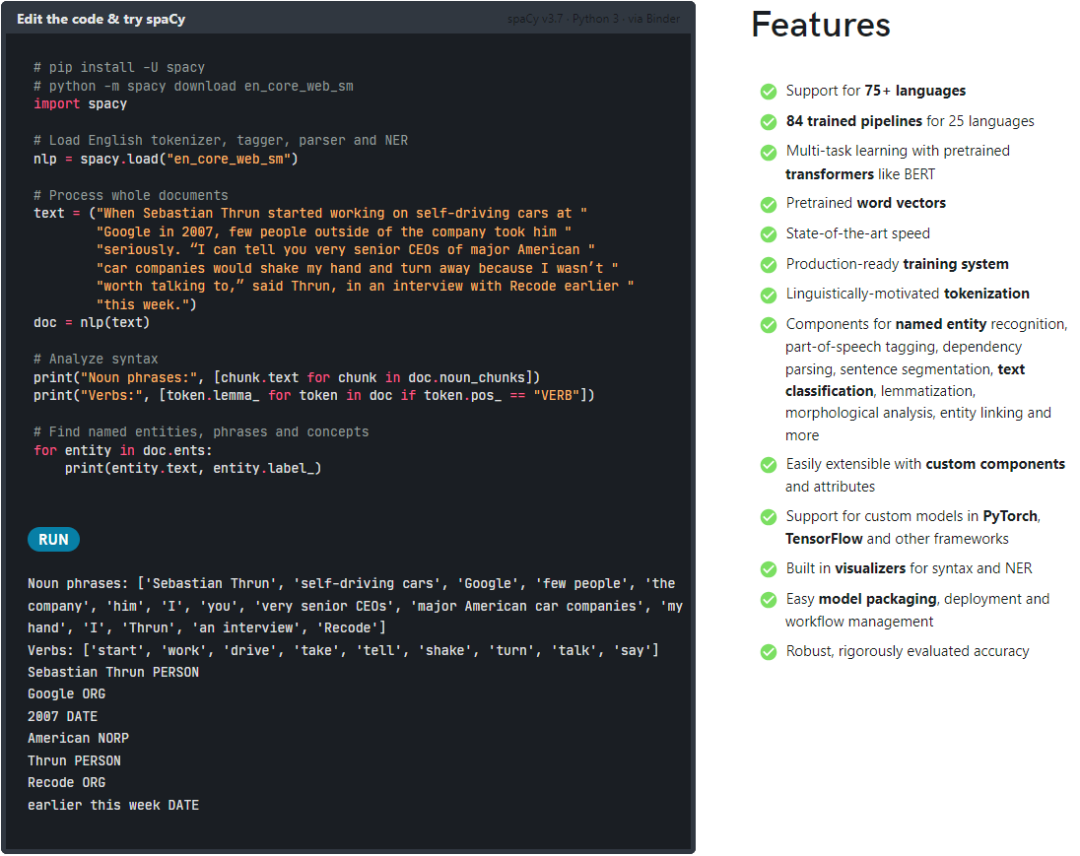Click the Verbs output list line

click(343, 650)
